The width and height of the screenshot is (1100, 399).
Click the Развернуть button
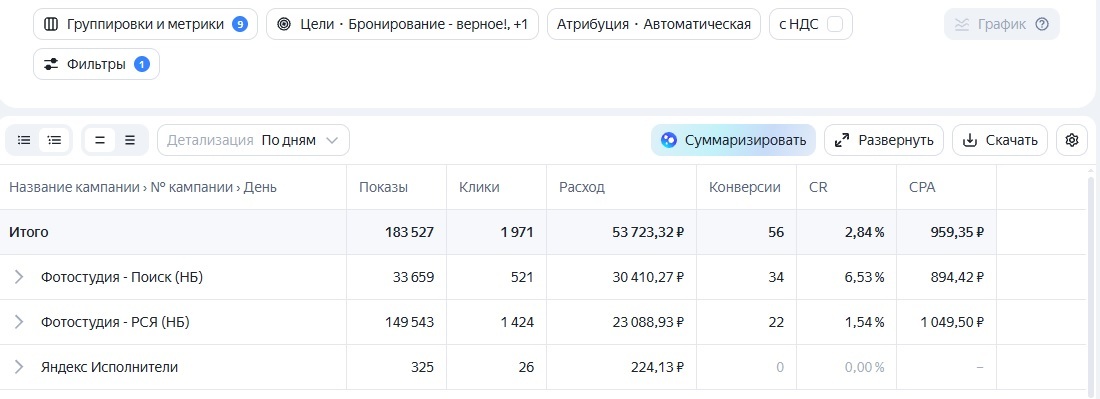click(x=884, y=140)
